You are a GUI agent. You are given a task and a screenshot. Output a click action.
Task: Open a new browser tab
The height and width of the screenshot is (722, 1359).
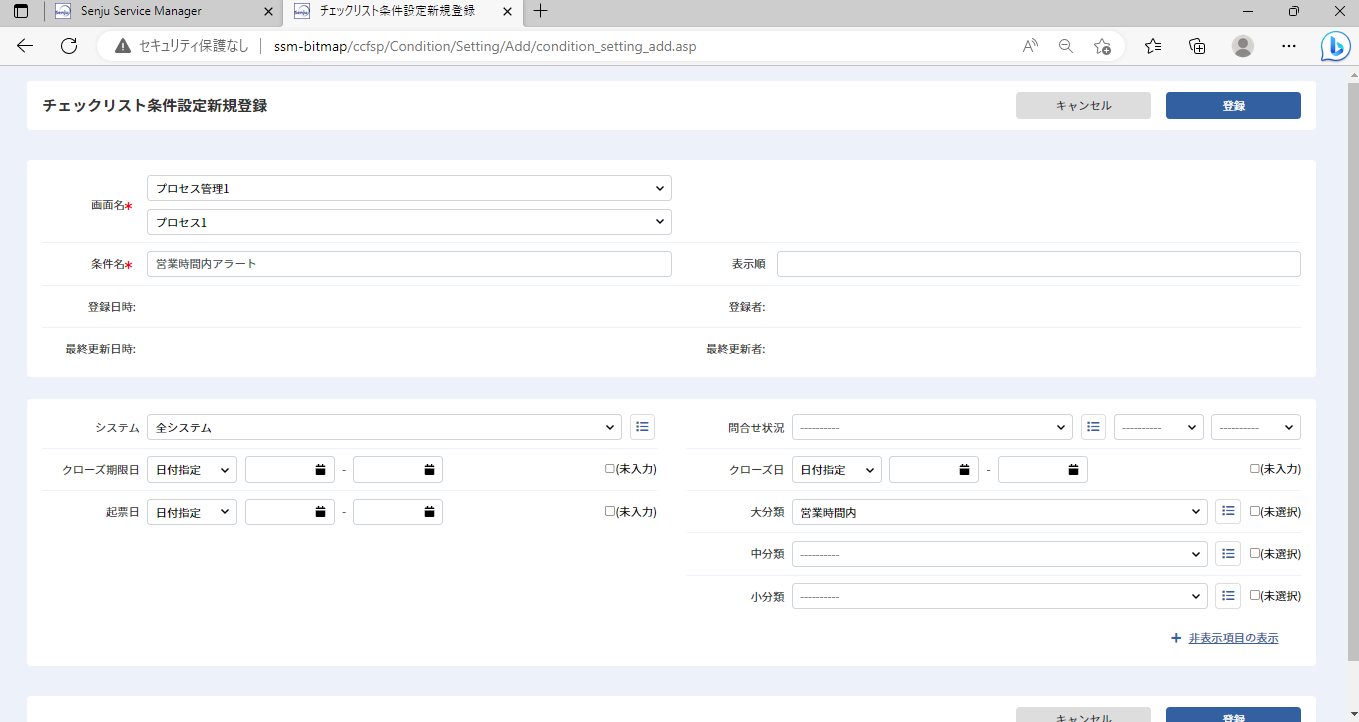click(x=540, y=11)
